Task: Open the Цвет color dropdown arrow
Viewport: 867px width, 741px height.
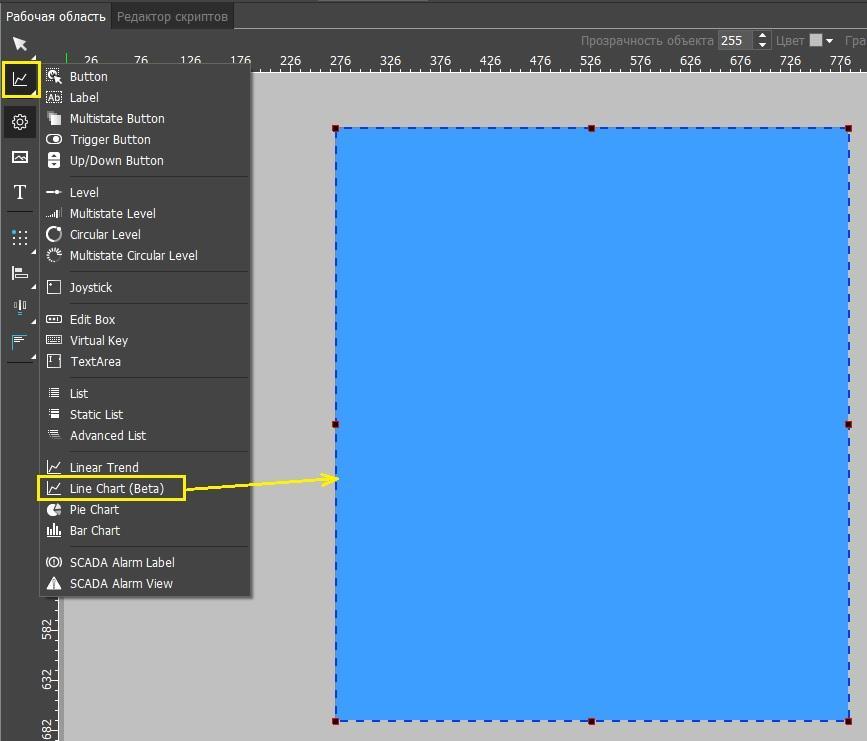Action: click(830, 41)
